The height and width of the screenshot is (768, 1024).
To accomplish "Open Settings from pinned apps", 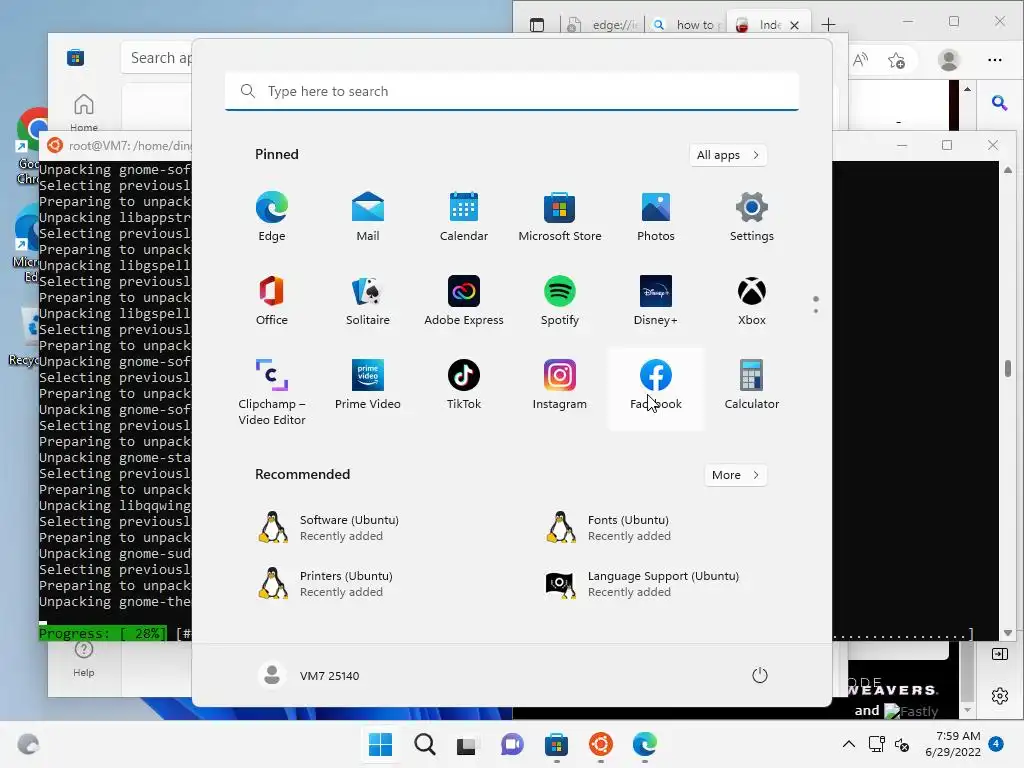I will (752, 217).
